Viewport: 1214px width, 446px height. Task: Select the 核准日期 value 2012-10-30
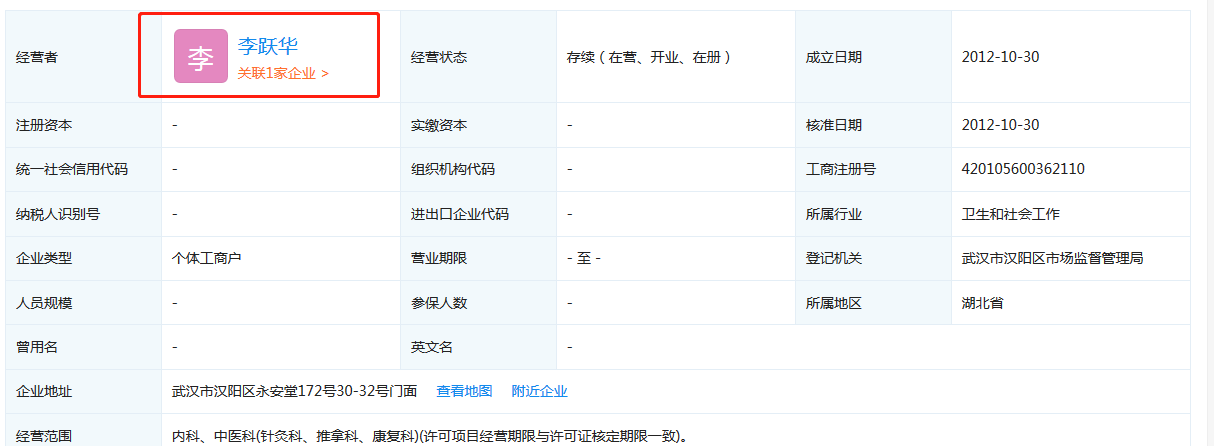pos(1000,125)
